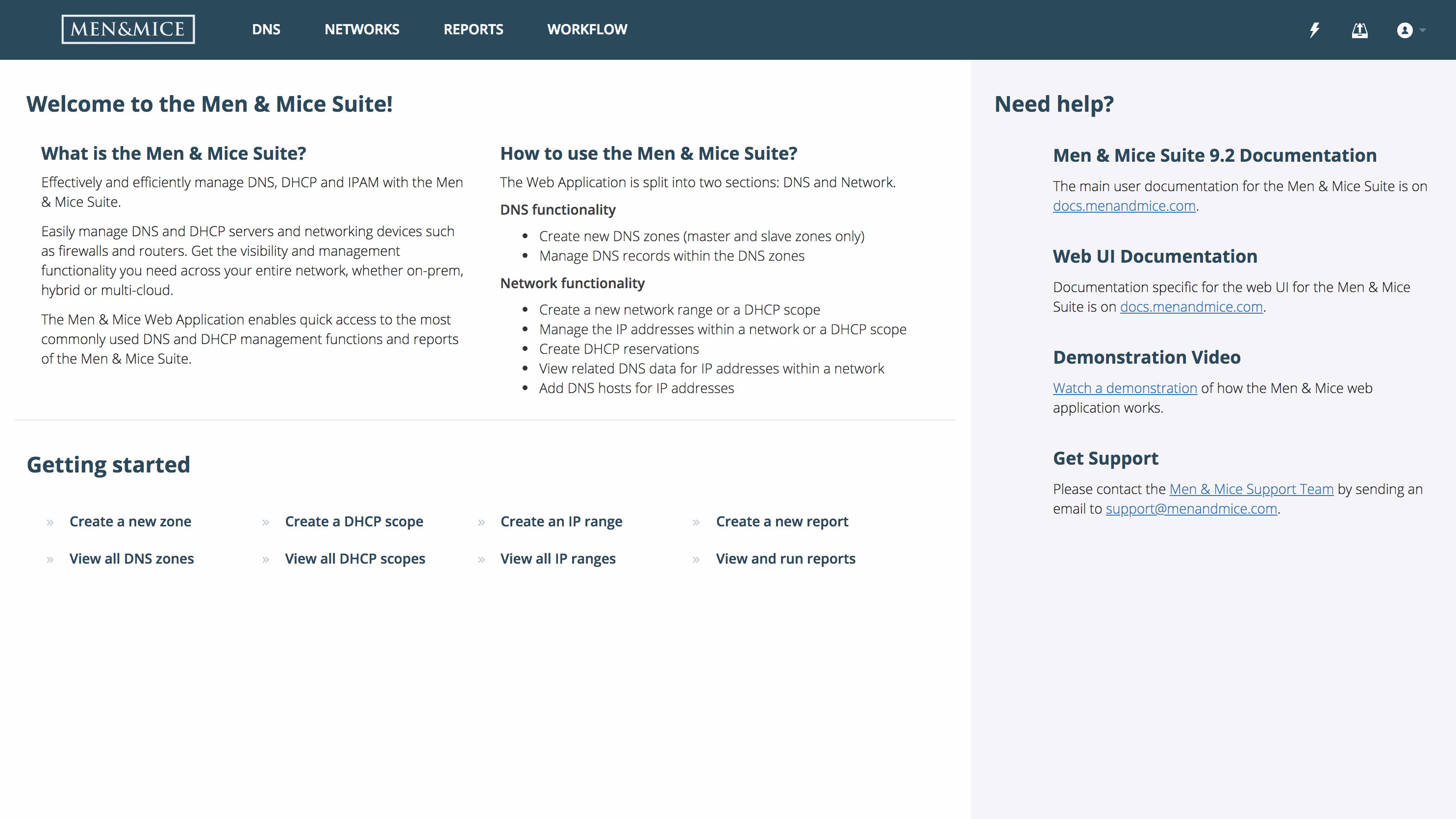Click 'Manage DNS records within the DNS zones' bullet
1456x819 pixels.
coord(672,256)
